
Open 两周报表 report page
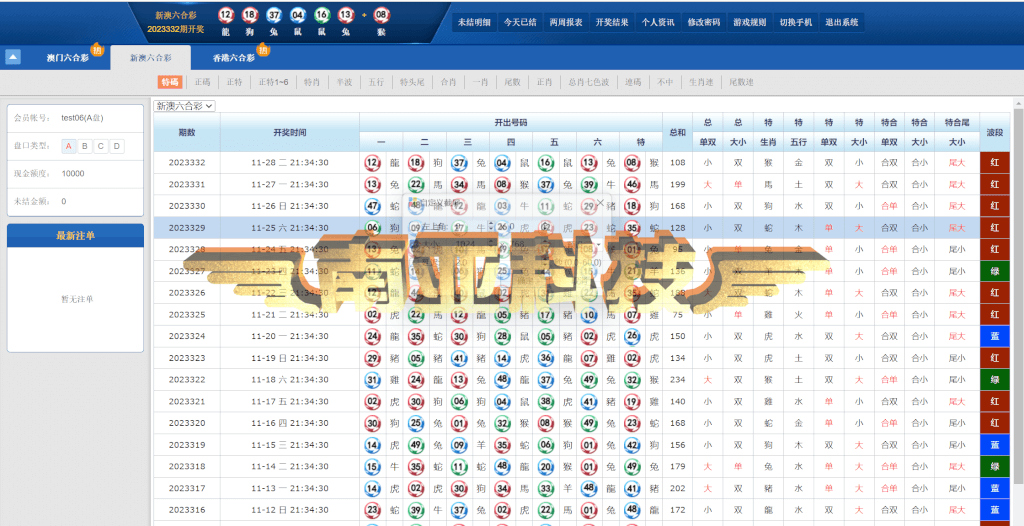[566, 22]
